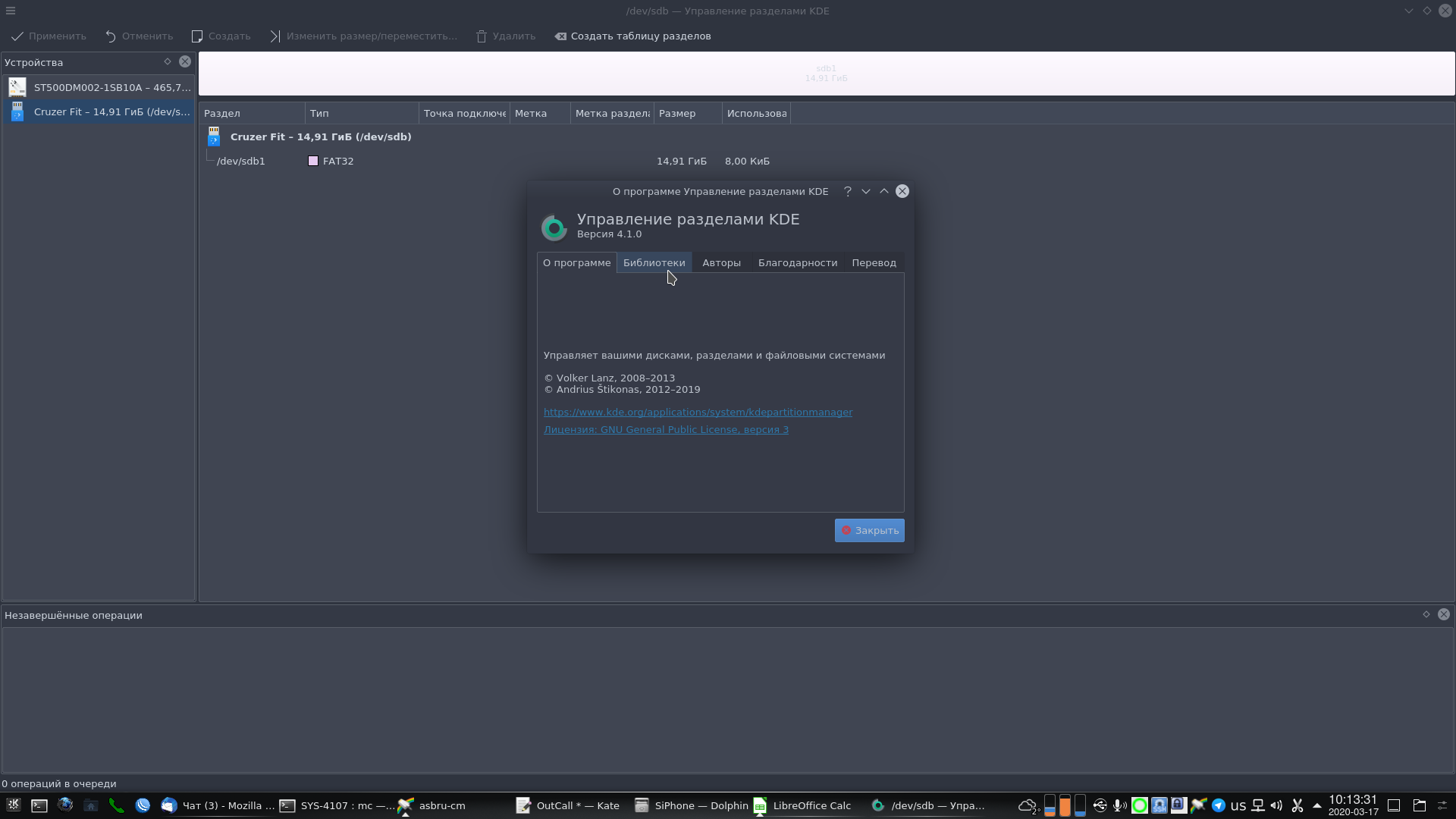
Task: Click the Закрыть button in About dialog
Action: (869, 530)
